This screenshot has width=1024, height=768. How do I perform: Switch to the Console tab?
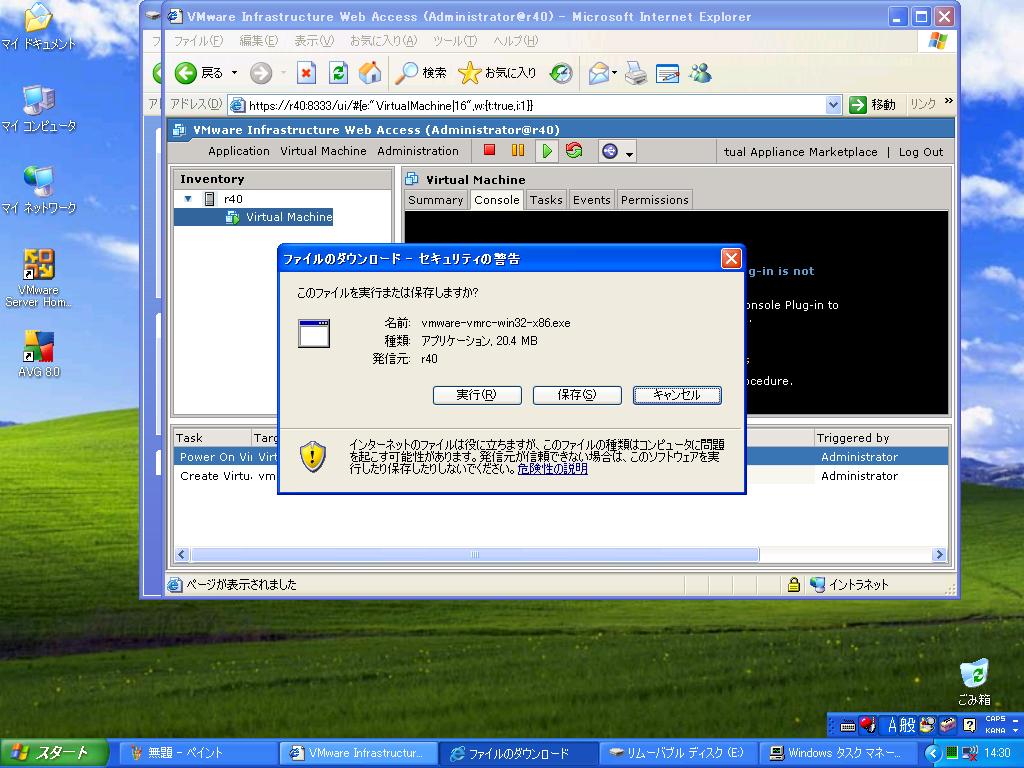point(497,200)
